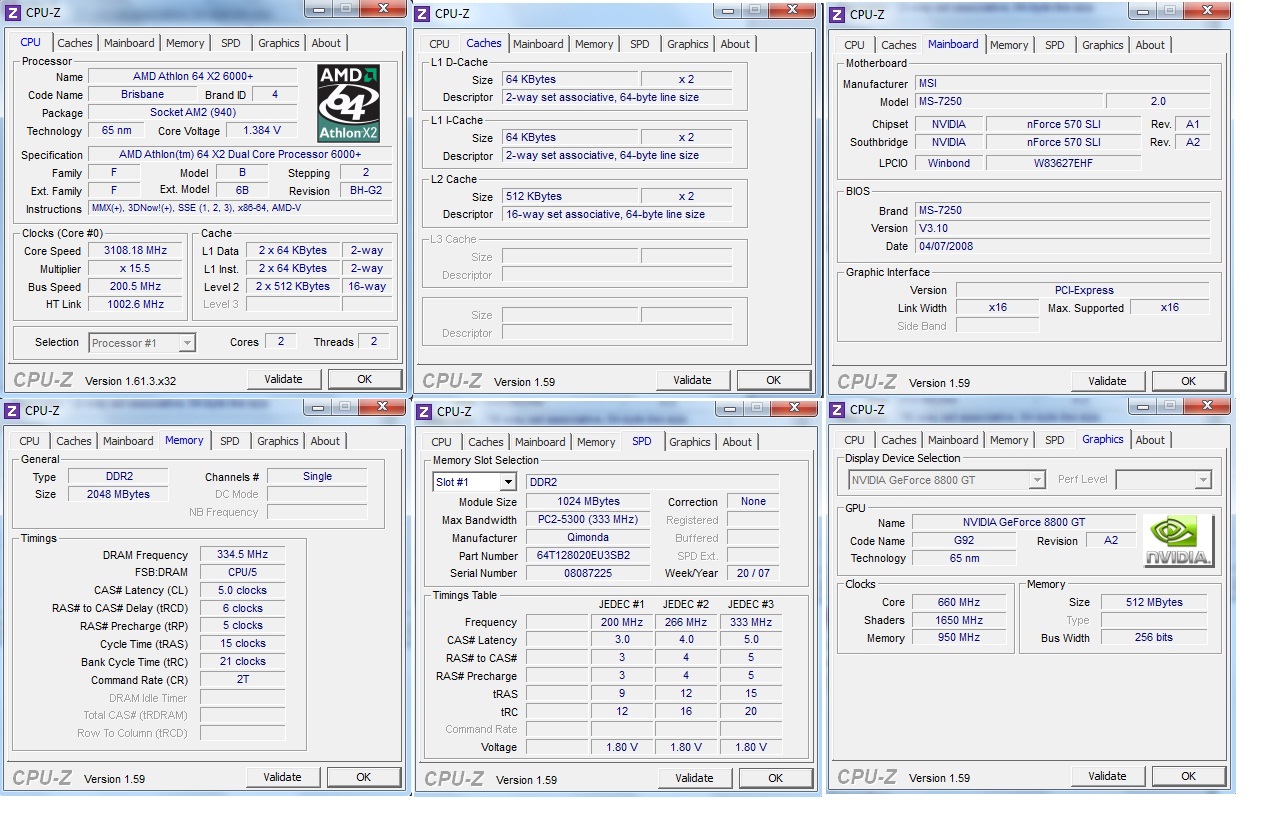Image resolution: width=1272 pixels, height=836 pixels.
Task: Open the About tab in the CPU window
Action: coord(326,43)
